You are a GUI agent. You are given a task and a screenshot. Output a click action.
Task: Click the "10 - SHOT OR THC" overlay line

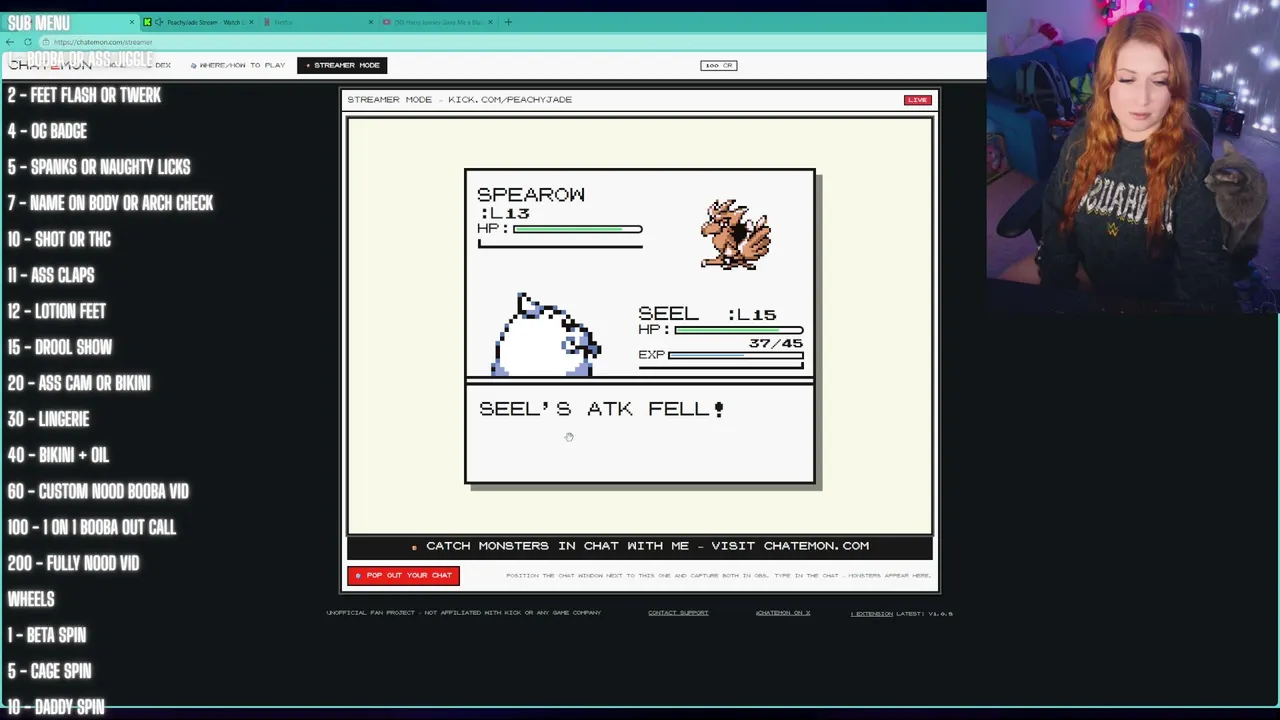[x=59, y=239]
